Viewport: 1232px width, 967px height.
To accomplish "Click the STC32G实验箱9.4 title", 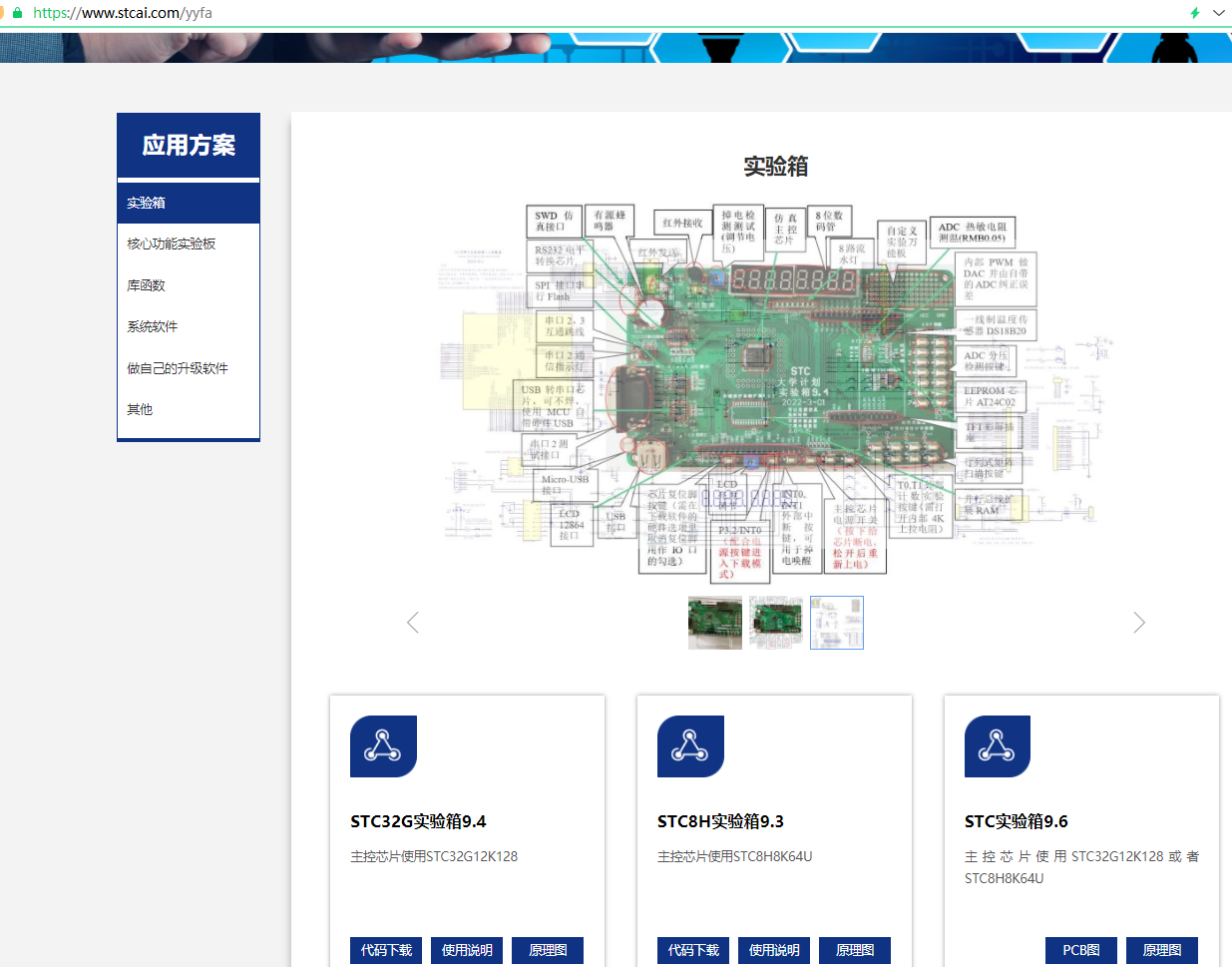I will pos(418,821).
